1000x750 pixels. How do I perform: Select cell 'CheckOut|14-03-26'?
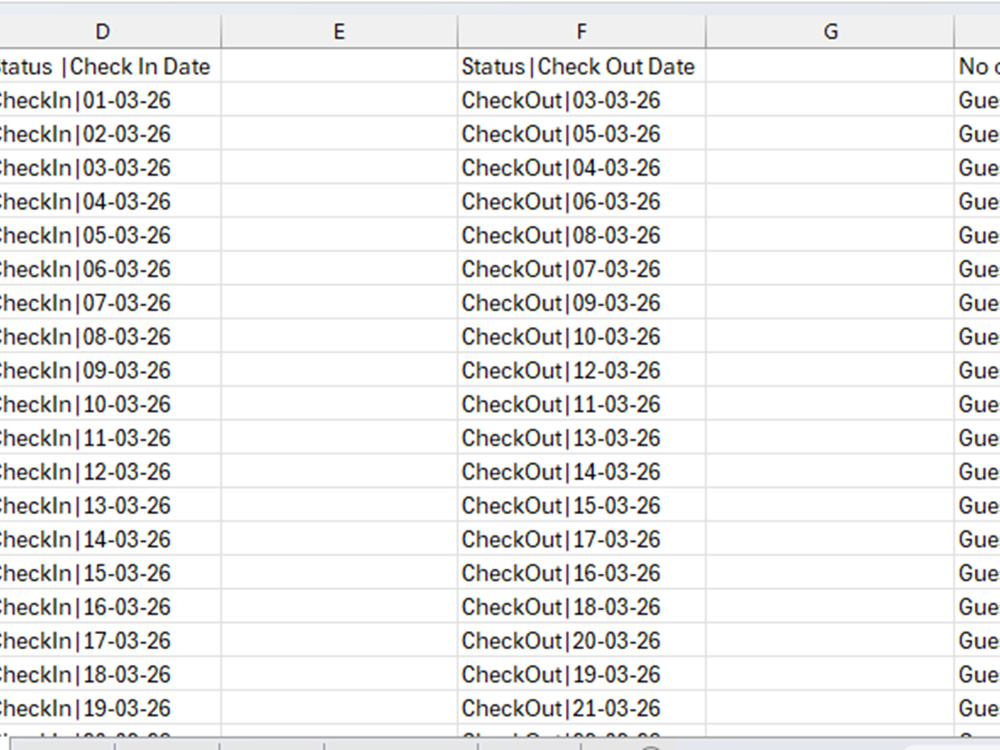(x=582, y=472)
